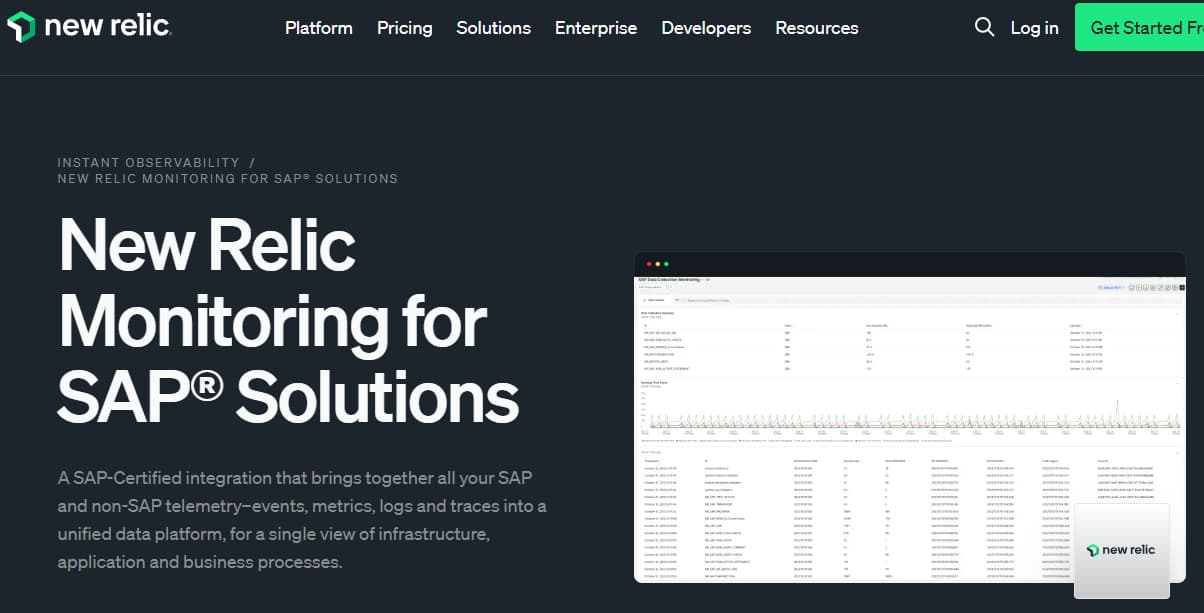Click the Developers menu item
The height and width of the screenshot is (613, 1204).
click(x=706, y=28)
